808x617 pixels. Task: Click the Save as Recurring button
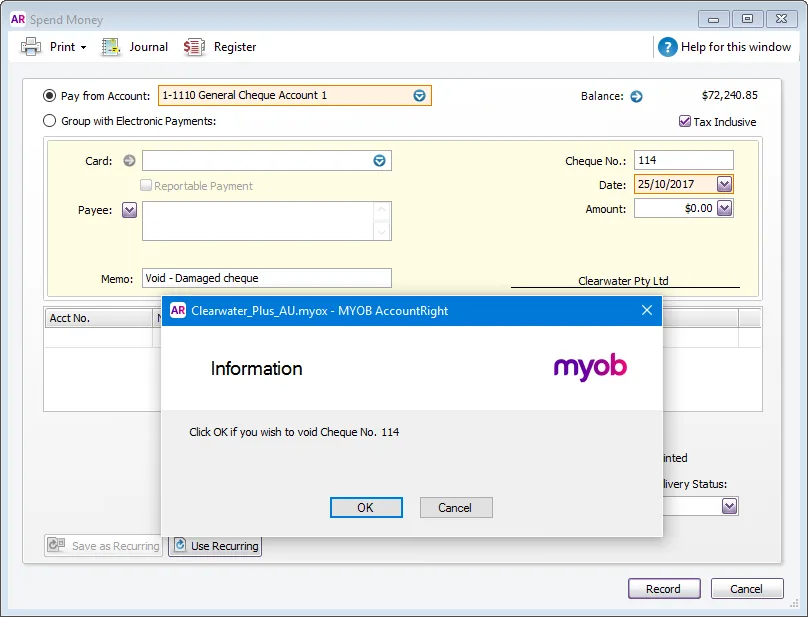pyautogui.click(x=104, y=545)
